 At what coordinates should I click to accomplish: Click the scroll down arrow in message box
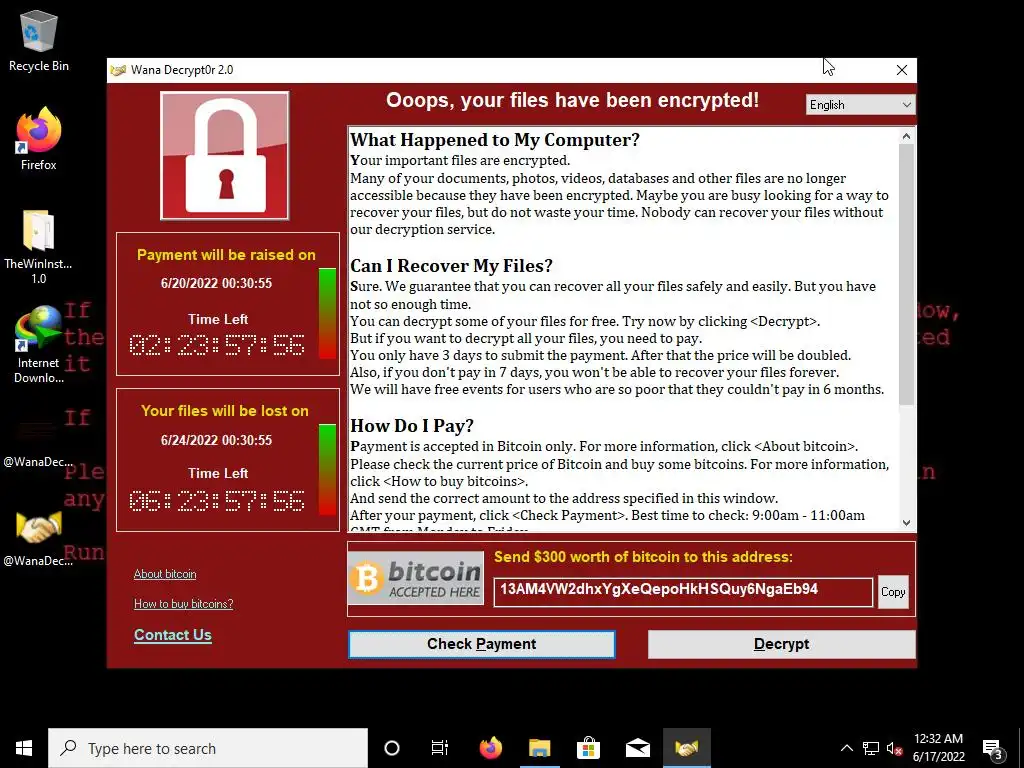[906, 522]
